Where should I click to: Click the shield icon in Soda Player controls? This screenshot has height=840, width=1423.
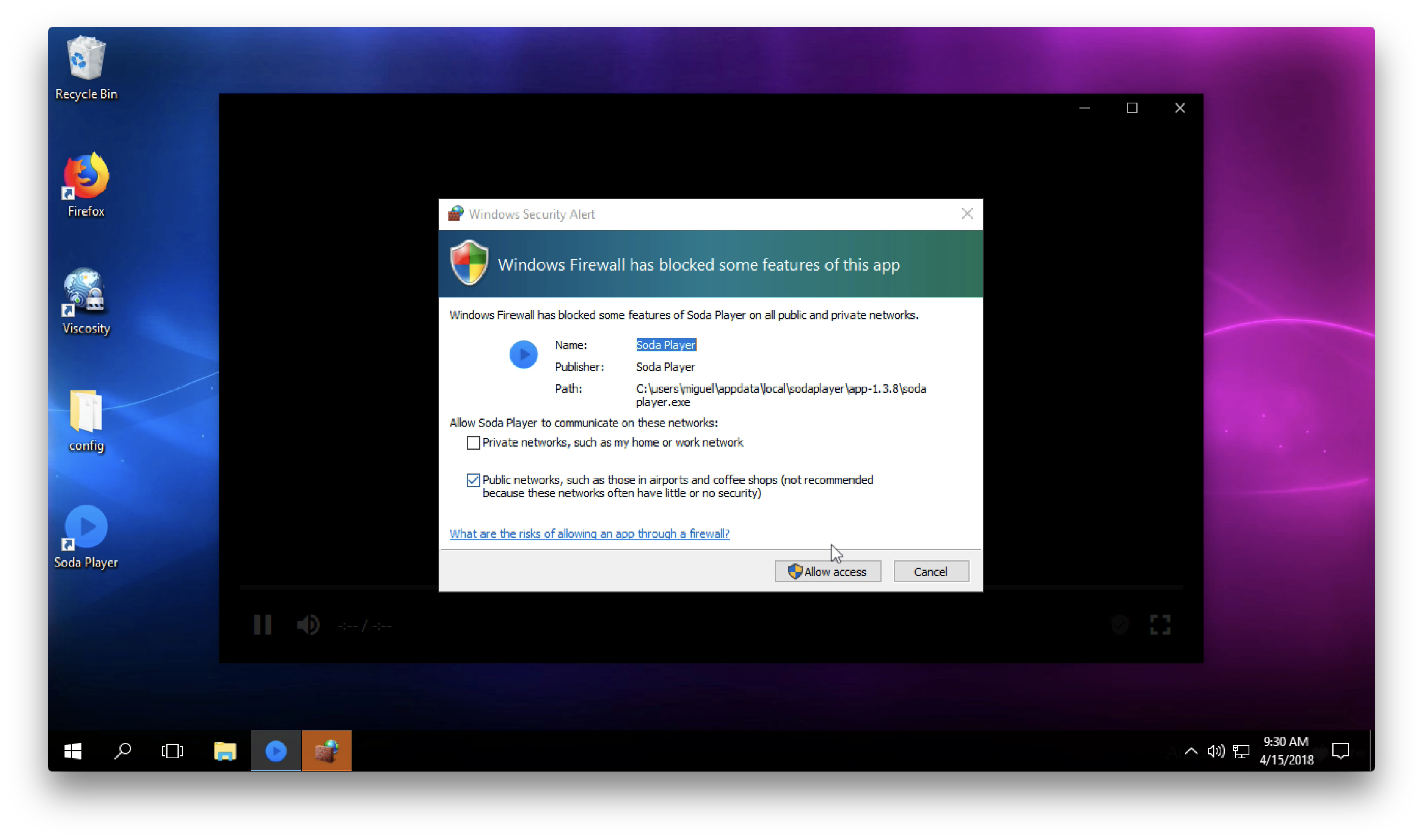click(x=1120, y=625)
